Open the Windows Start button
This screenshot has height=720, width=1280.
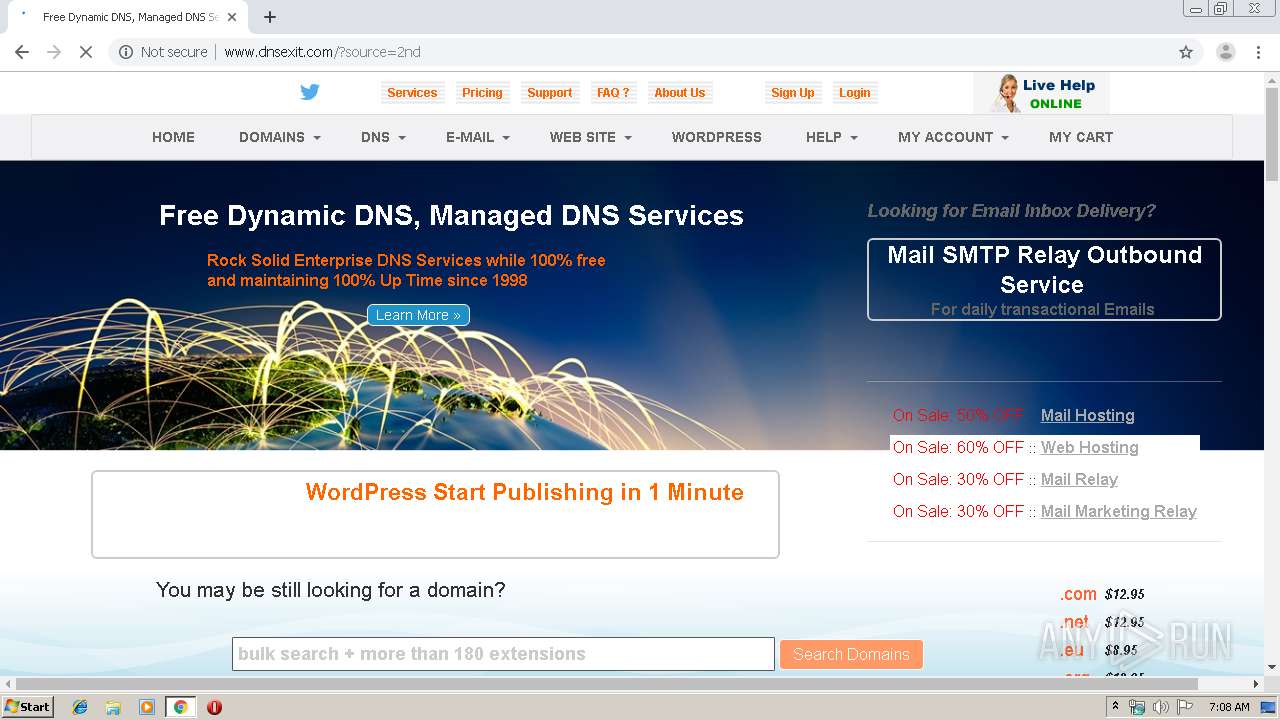27,707
